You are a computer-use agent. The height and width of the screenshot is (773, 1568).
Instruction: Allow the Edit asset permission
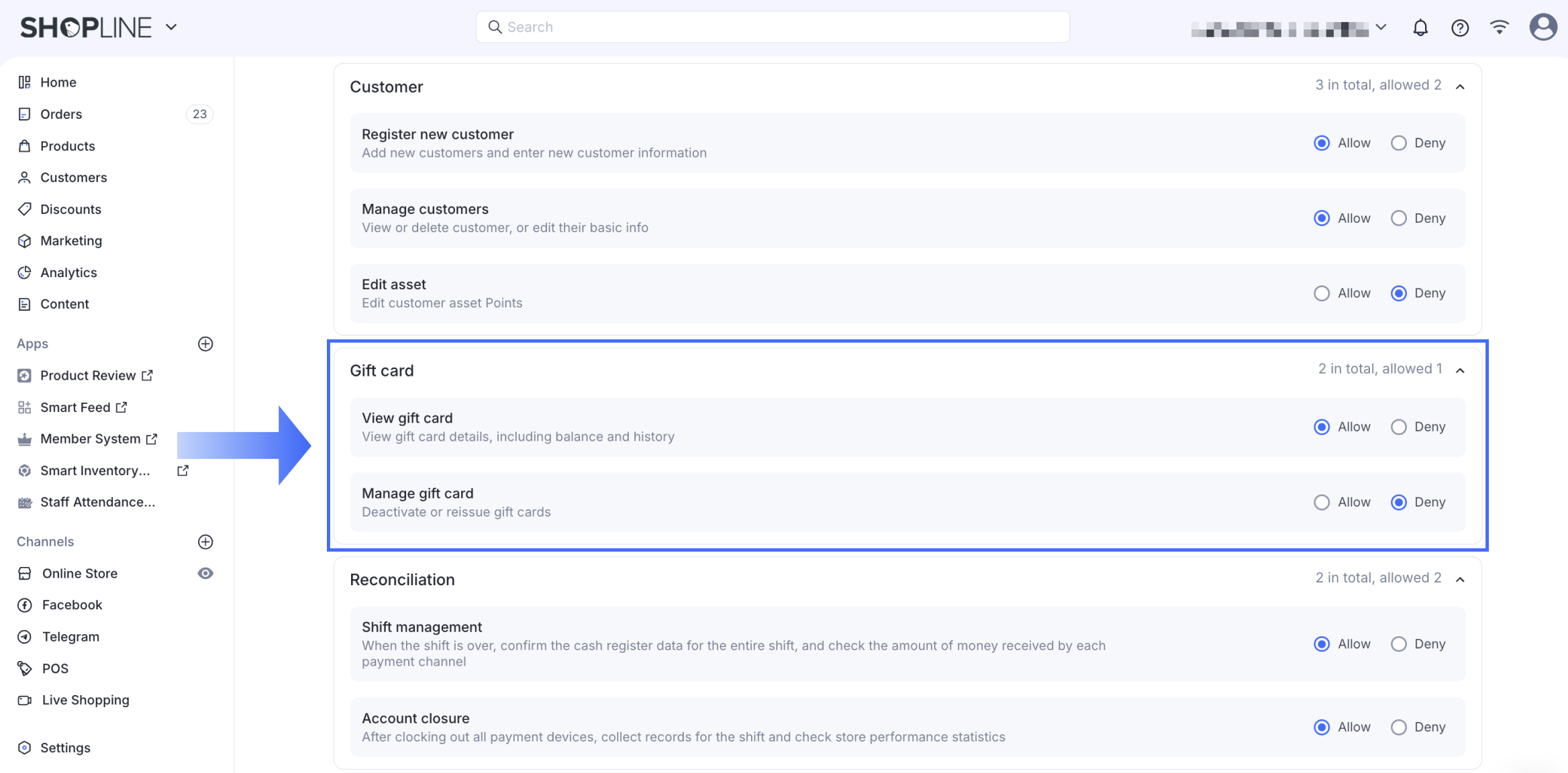click(x=1321, y=293)
